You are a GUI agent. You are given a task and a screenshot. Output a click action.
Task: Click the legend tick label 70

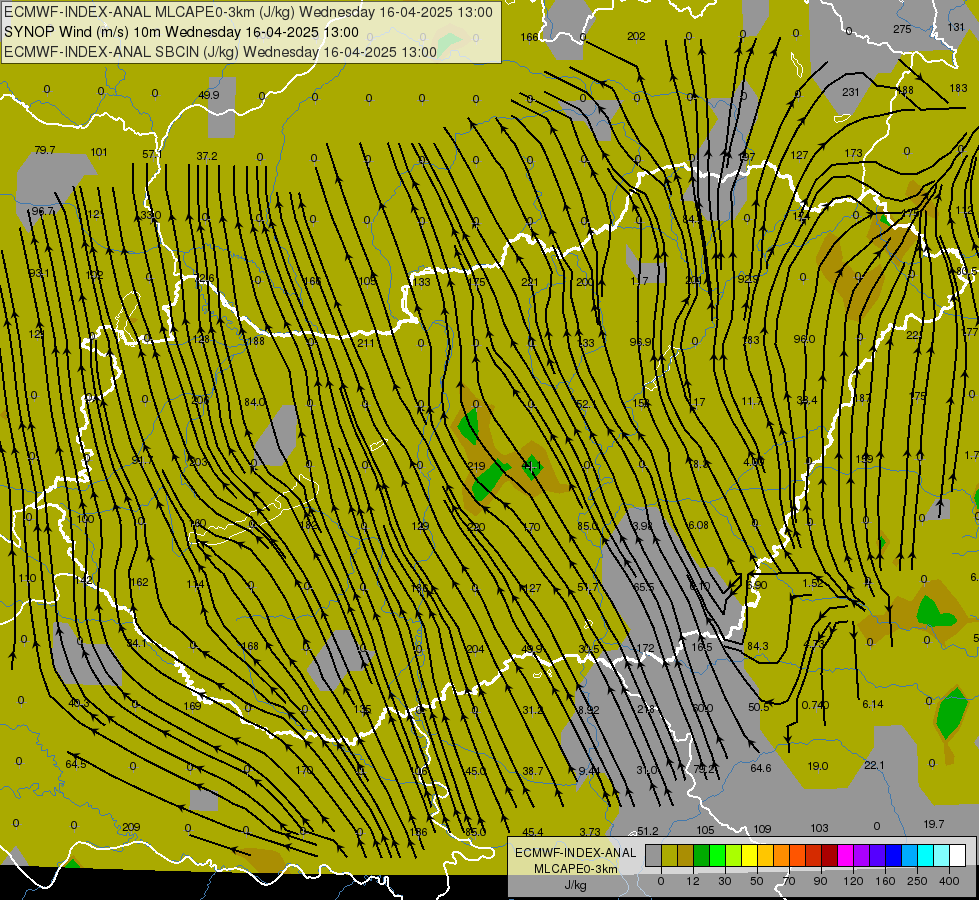click(789, 881)
